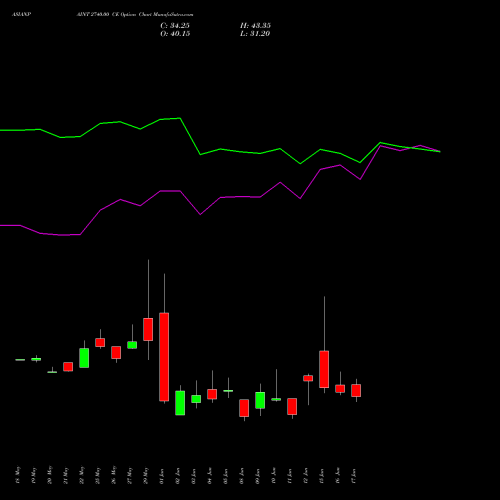The image size is (500, 500).
Task: Select the 22 May date label
Action: 82,475
